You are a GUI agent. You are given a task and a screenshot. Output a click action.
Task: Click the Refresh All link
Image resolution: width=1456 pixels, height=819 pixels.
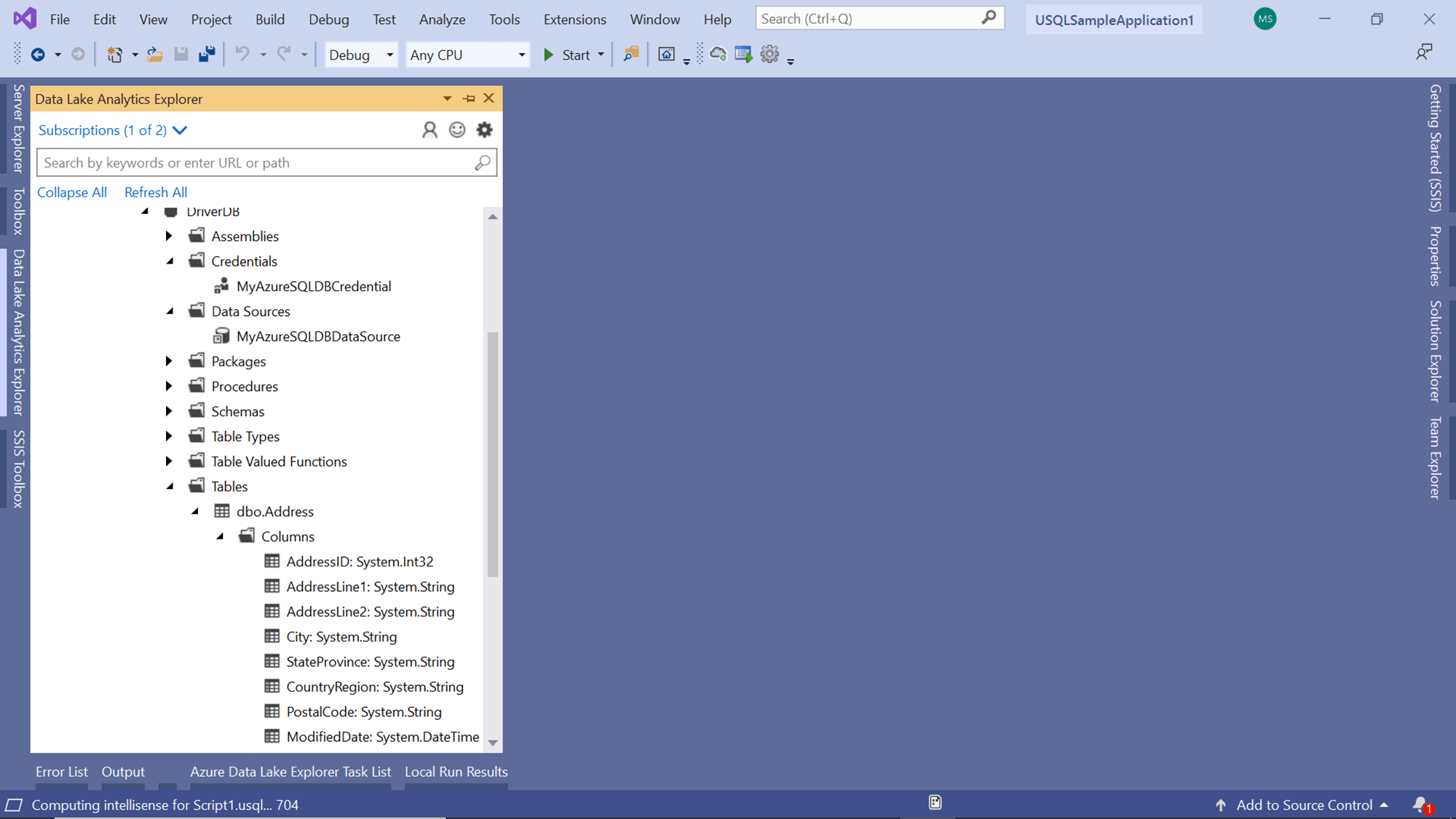pyautogui.click(x=155, y=192)
